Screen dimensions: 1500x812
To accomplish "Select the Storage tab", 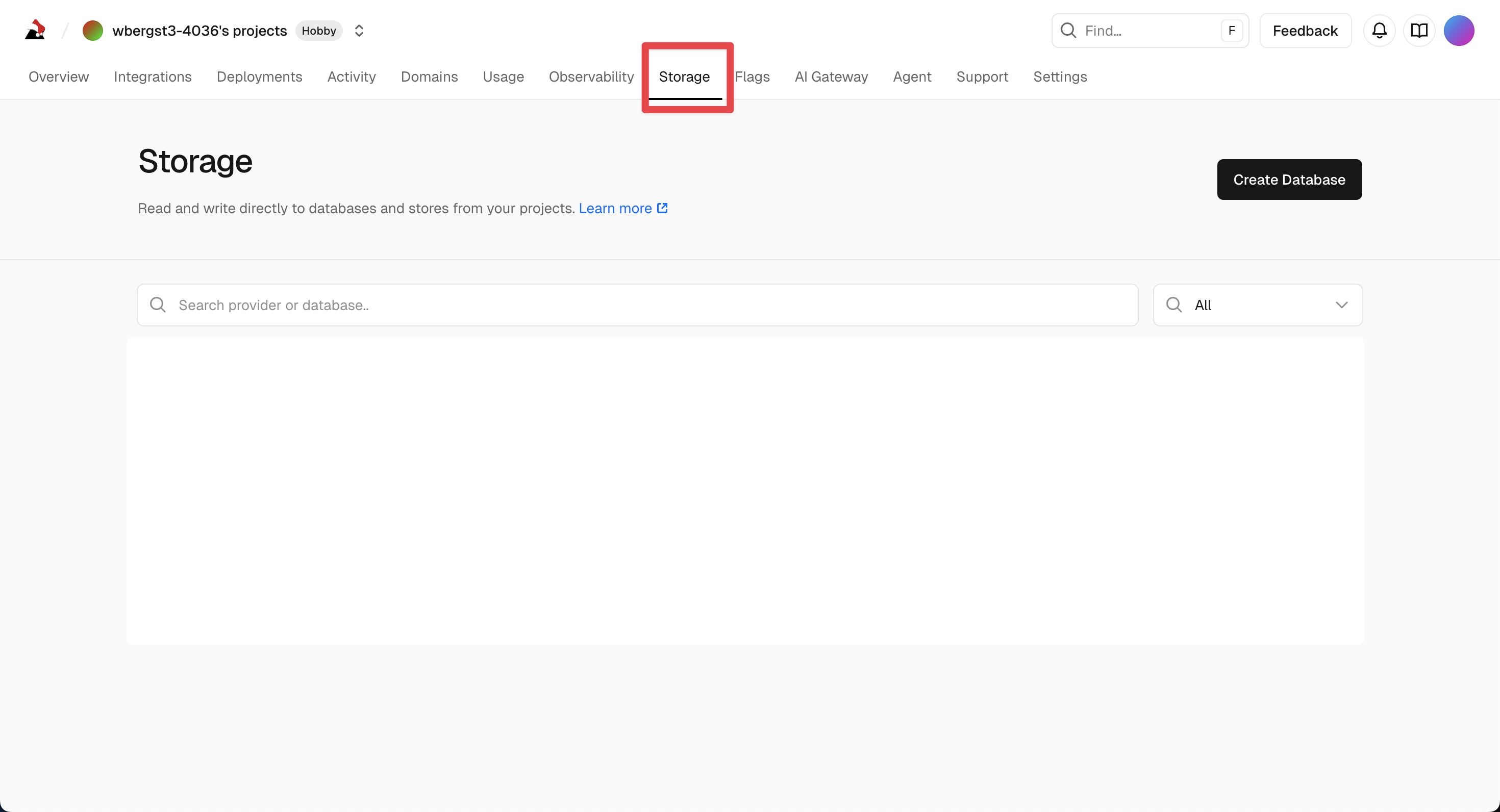I will [684, 77].
